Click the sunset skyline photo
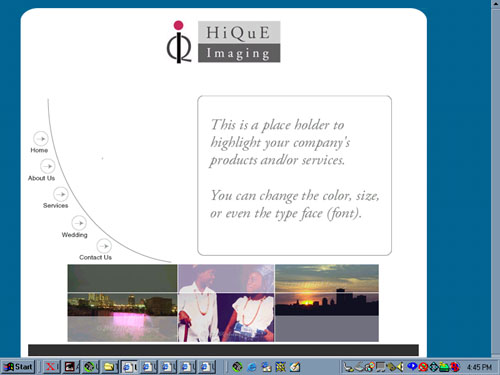This screenshot has width=500, height=375. pos(327,303)
